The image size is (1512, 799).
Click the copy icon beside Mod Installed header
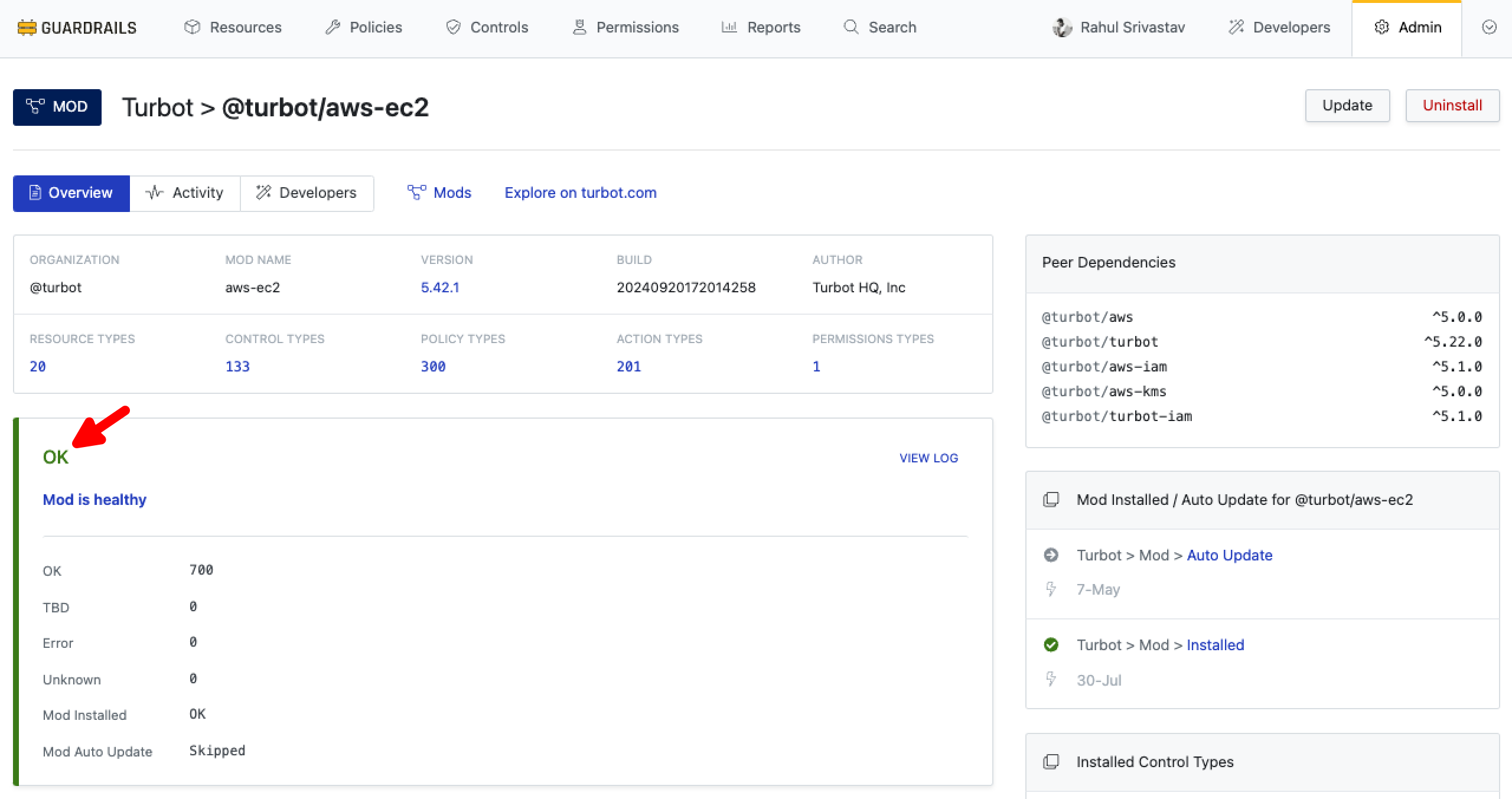point(1051,500)
